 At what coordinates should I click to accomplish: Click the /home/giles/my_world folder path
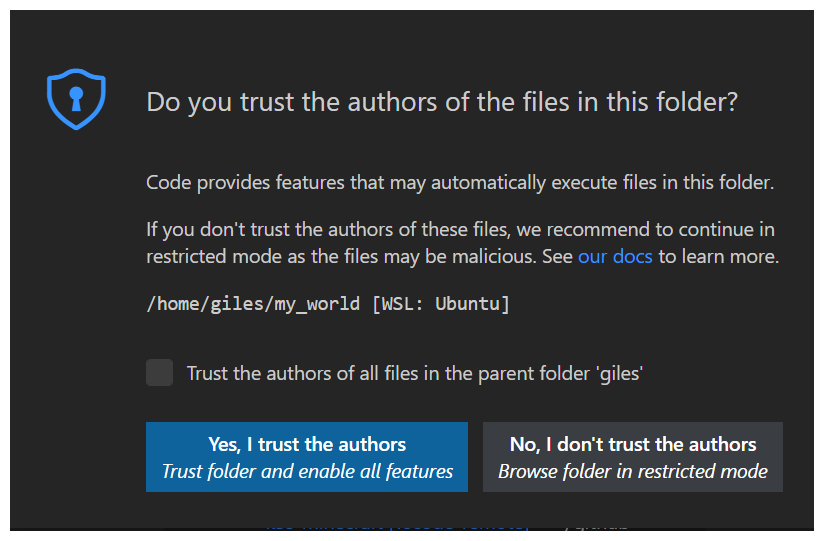coord(252,304)
